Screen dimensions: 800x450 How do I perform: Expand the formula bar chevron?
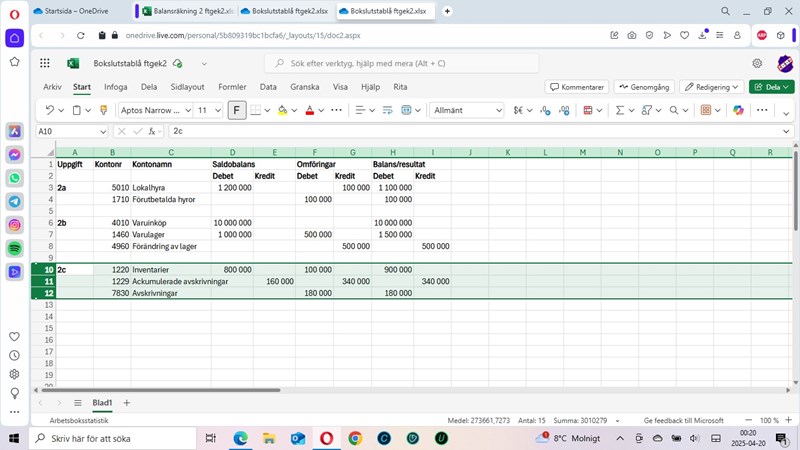tap(787, 131)
